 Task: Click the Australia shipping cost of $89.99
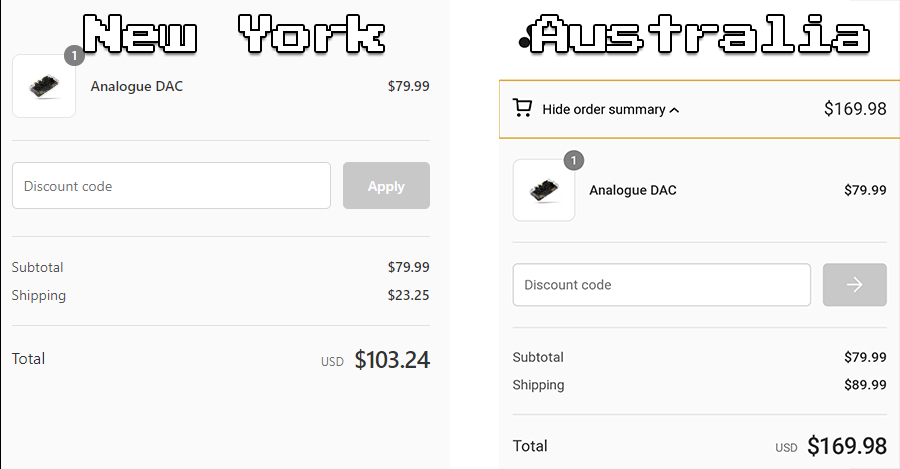(x=865, y=385)
